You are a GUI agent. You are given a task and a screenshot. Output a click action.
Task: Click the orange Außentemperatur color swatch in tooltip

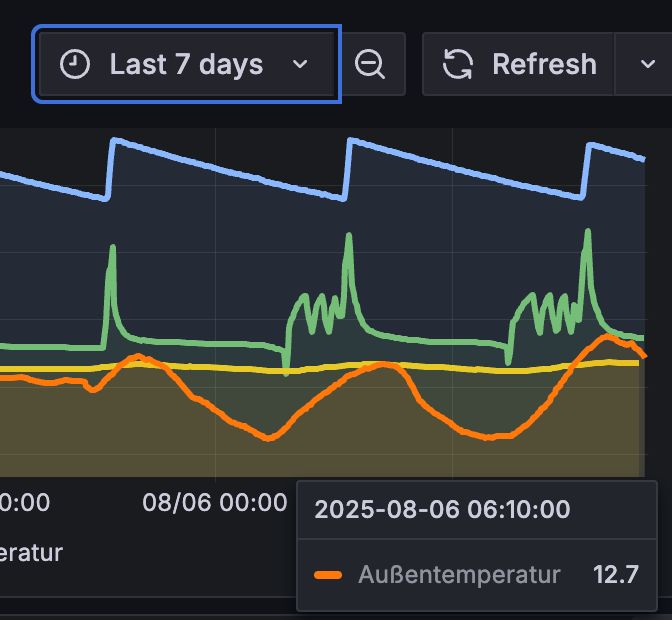(328, 575)
